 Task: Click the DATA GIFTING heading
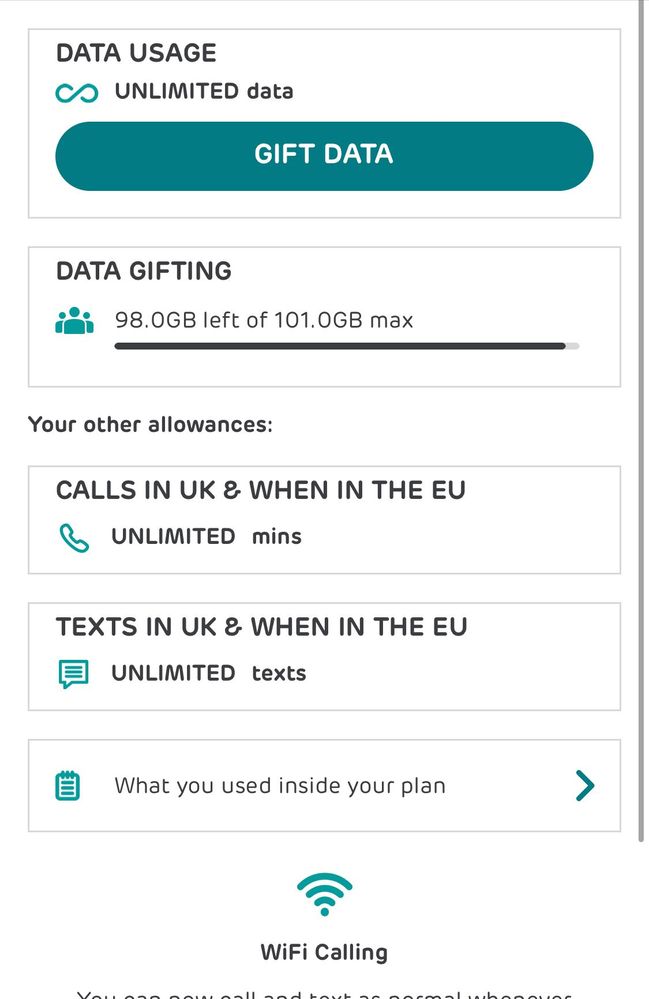point(144,271)
